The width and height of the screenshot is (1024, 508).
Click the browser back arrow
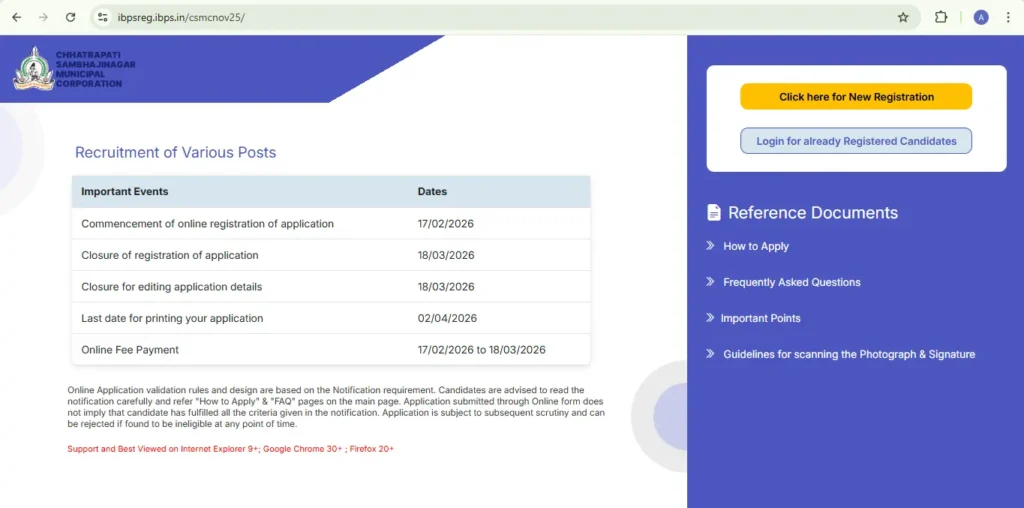pyautogui.click(x=16, y=17)
